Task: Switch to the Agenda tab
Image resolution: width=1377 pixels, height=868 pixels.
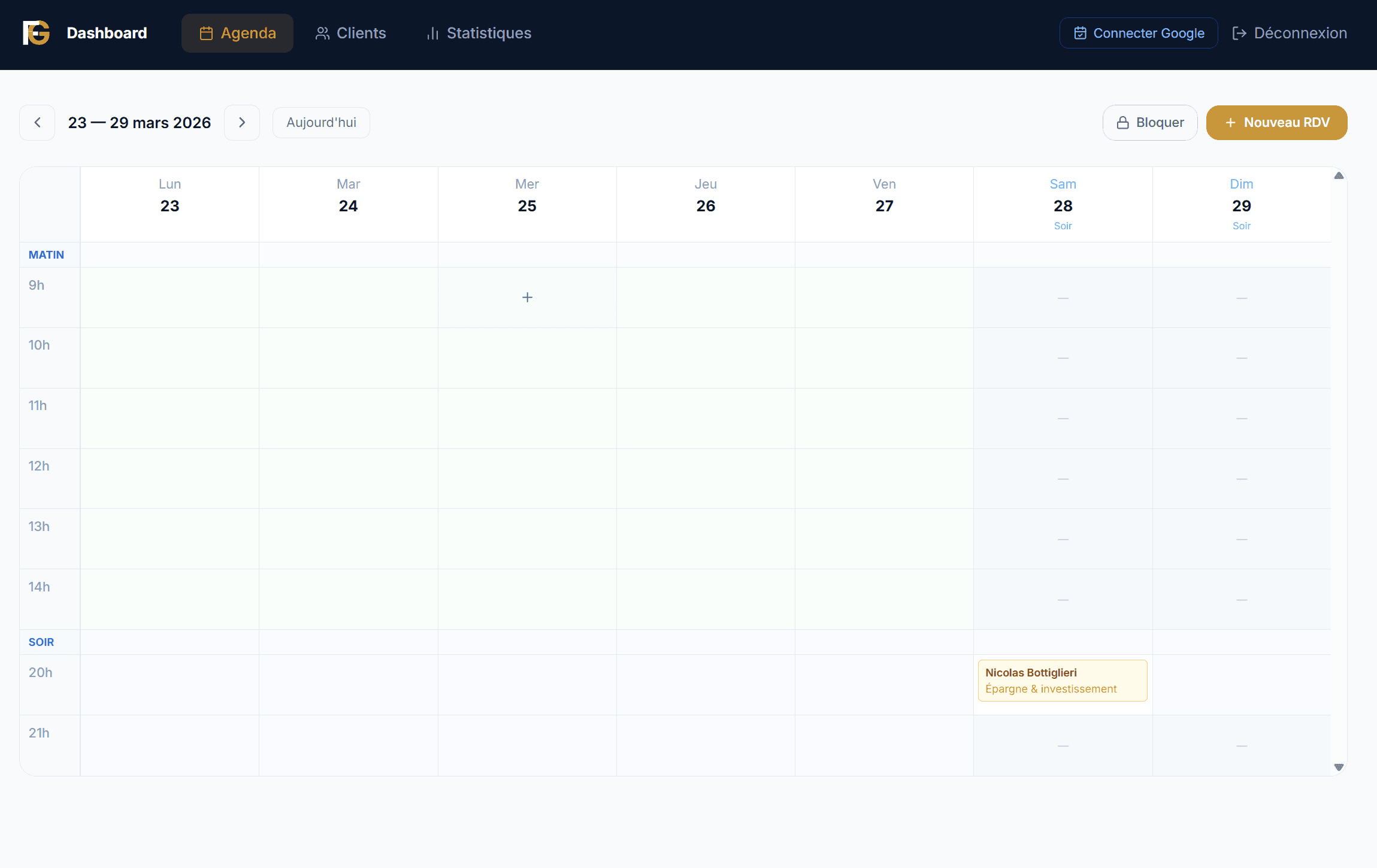Action: coord(237,33)
